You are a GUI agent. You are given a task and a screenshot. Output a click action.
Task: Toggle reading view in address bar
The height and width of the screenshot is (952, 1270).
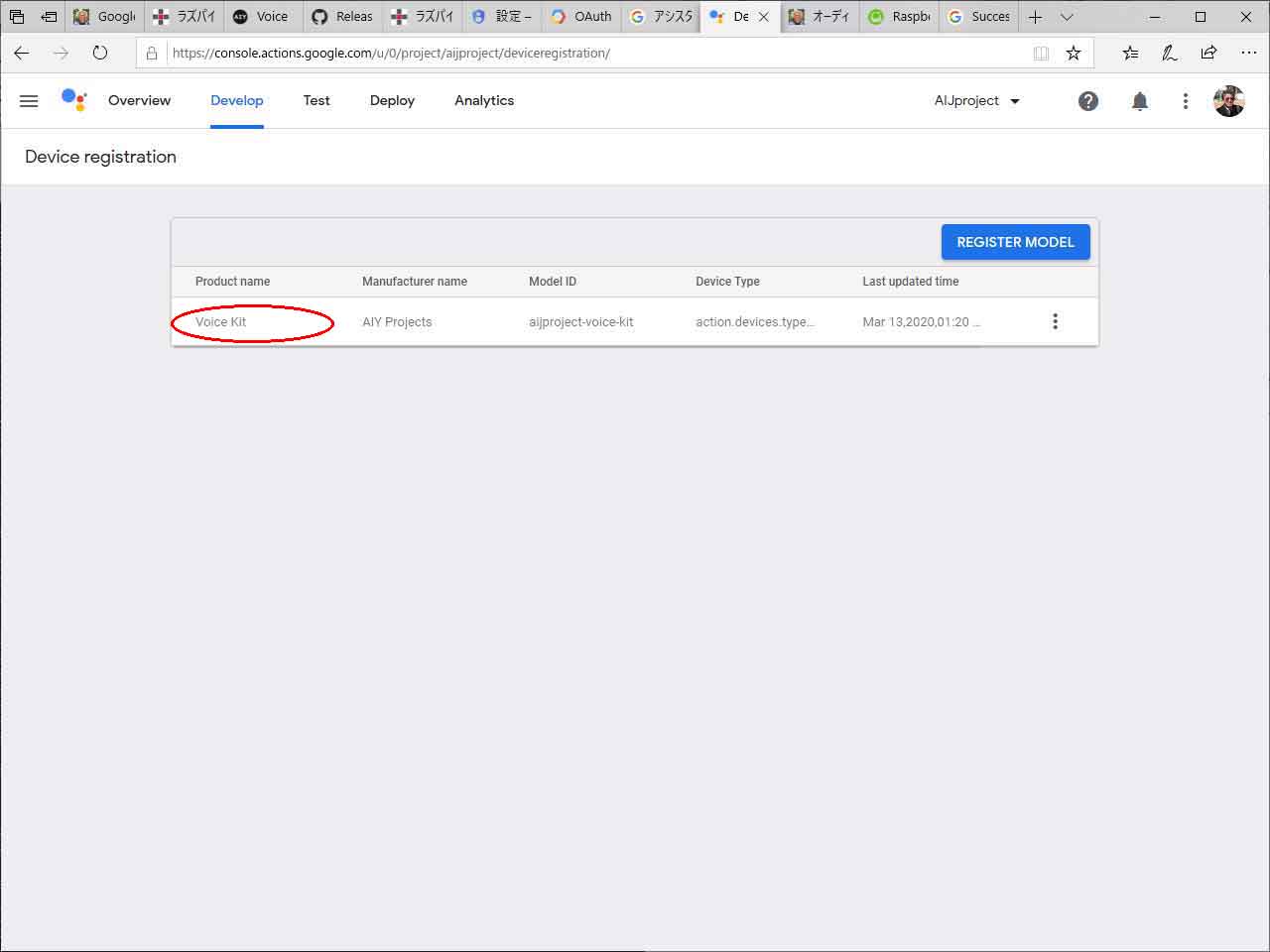pos(1041,54)
